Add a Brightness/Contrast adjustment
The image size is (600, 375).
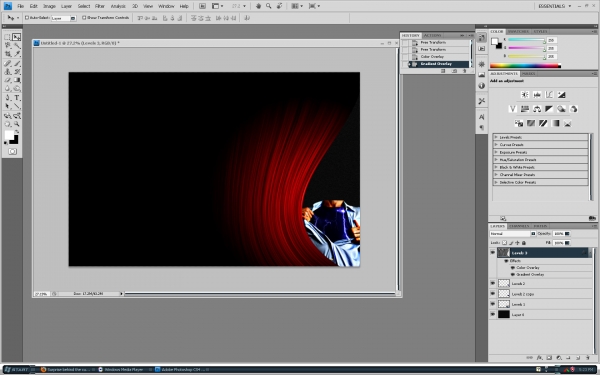[525, 95]
